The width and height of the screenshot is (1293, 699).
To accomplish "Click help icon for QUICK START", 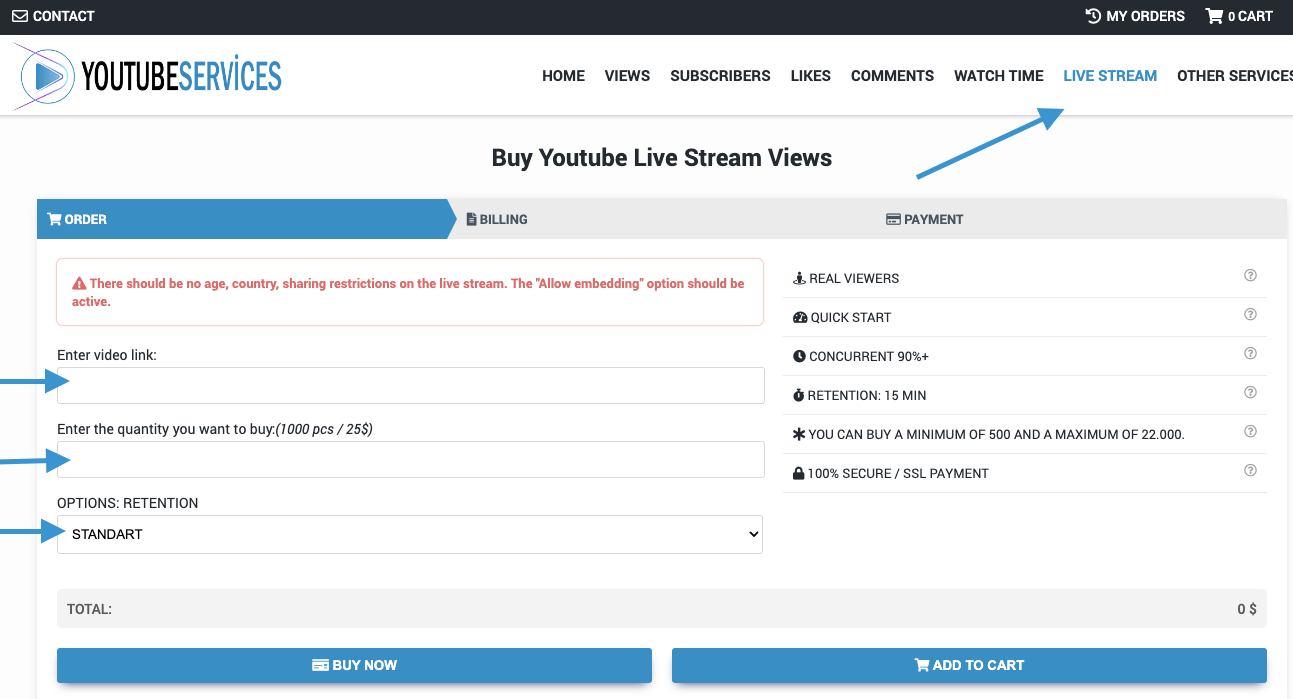I will pos(1250,315).
